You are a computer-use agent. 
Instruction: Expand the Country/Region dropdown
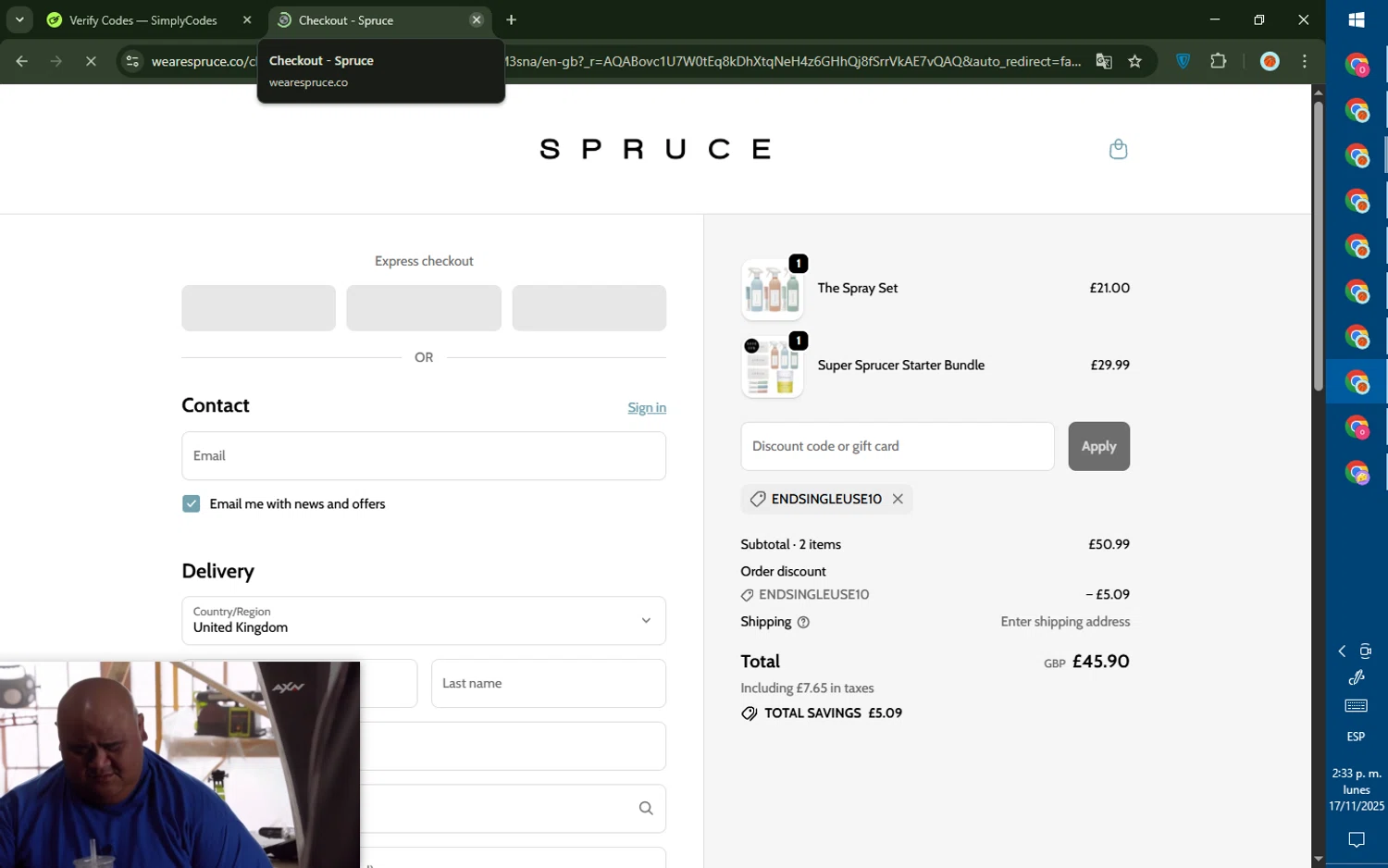tap(424, 621)
